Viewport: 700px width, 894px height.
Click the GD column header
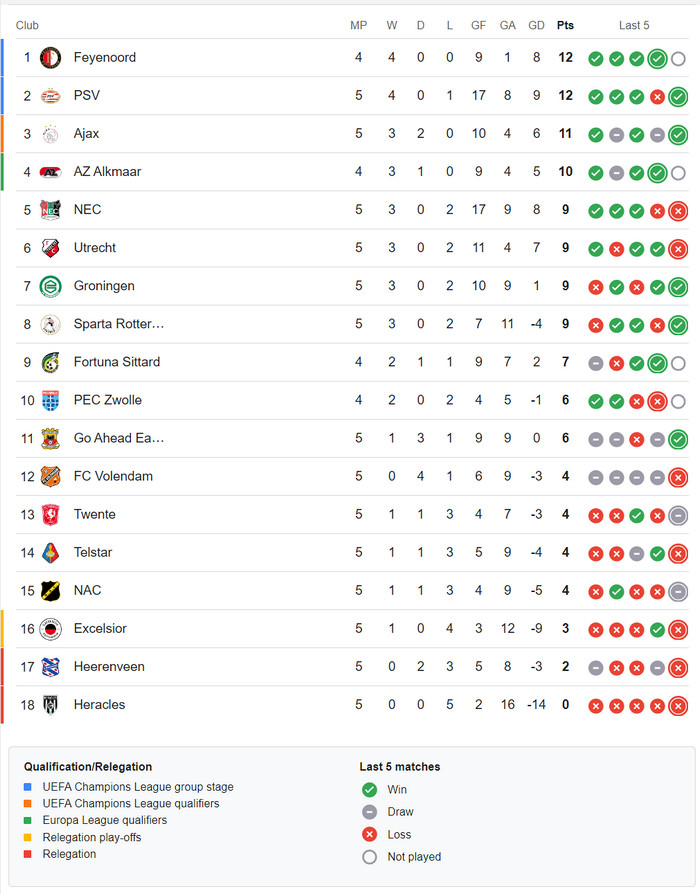536,25
